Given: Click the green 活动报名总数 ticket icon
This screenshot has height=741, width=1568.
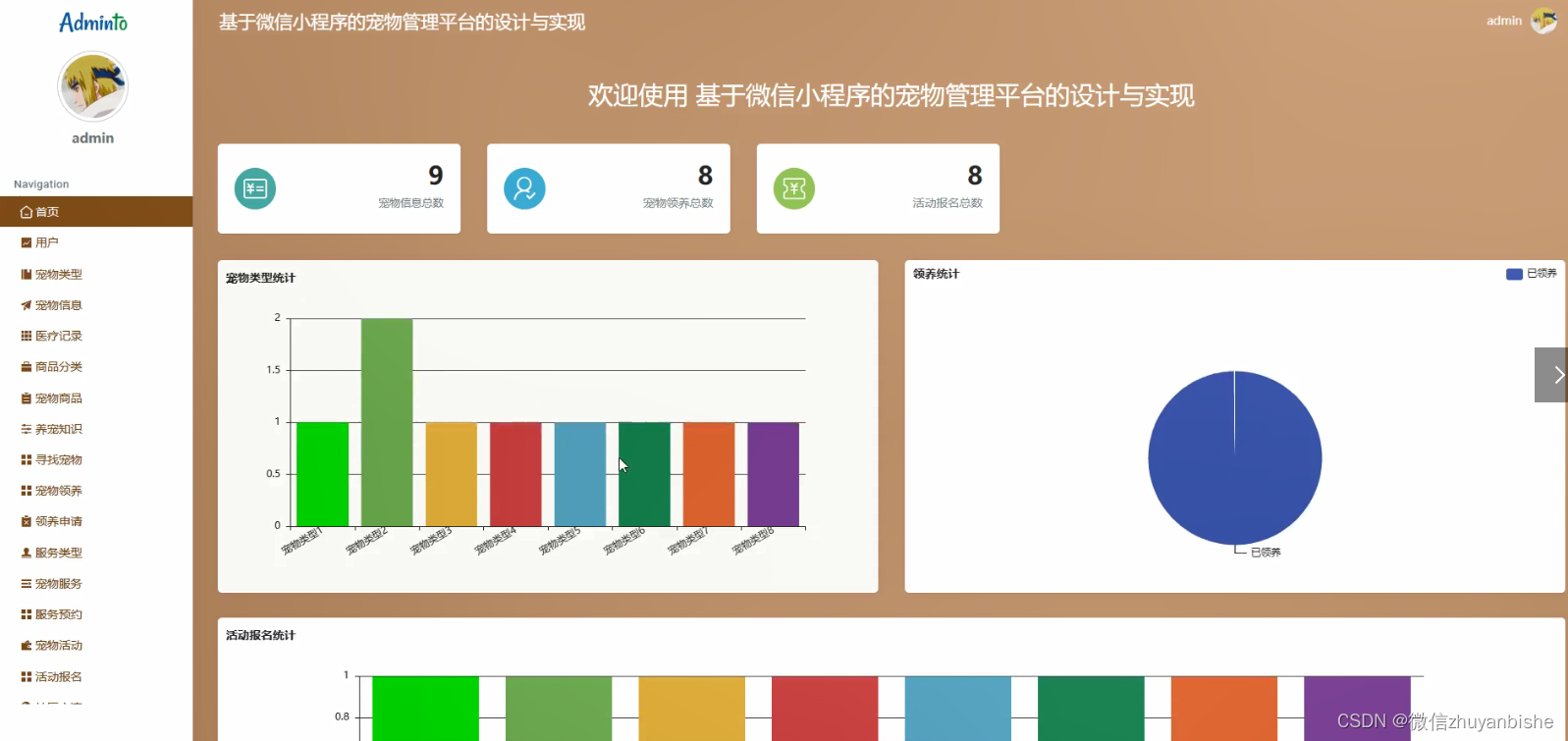Looking at the screenshot, I should (x=794, y=188).
